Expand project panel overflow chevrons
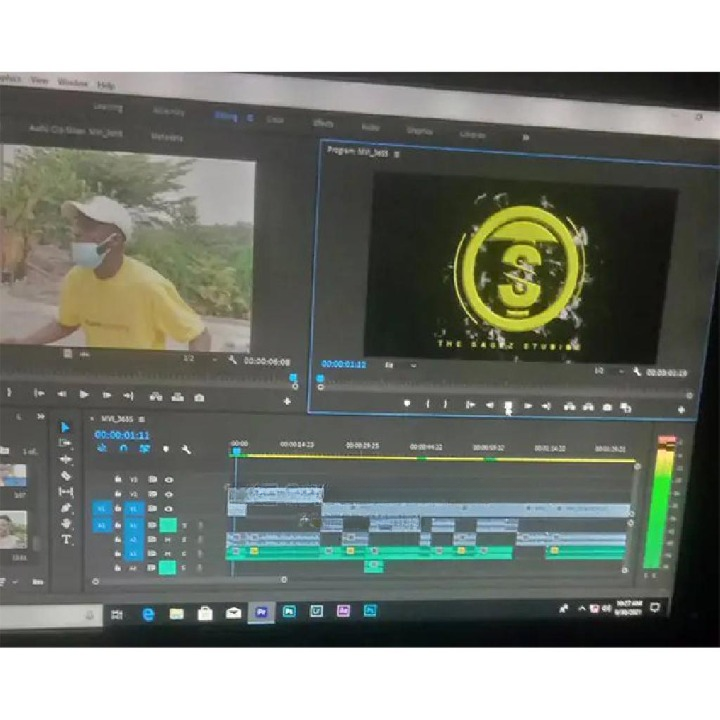Screen dimensions: 720x720 pyautogui.click(x=40, y=416)
